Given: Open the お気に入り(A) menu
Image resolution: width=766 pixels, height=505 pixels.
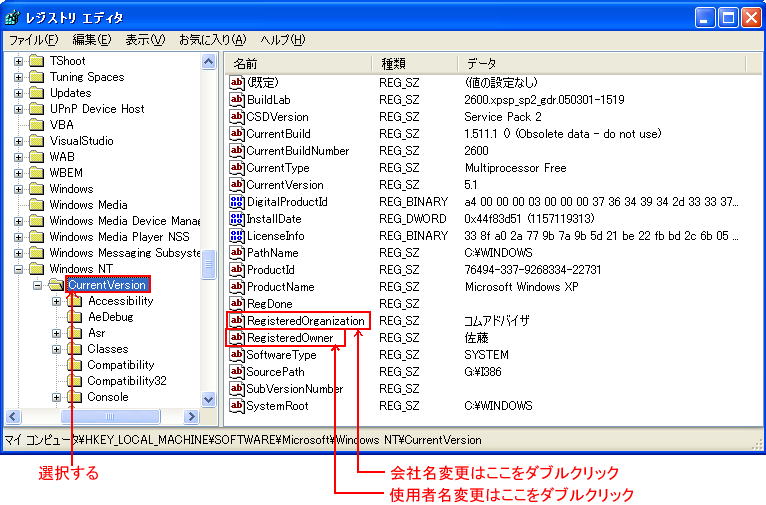Looking at the screenshot, I should tap(213, 40).
